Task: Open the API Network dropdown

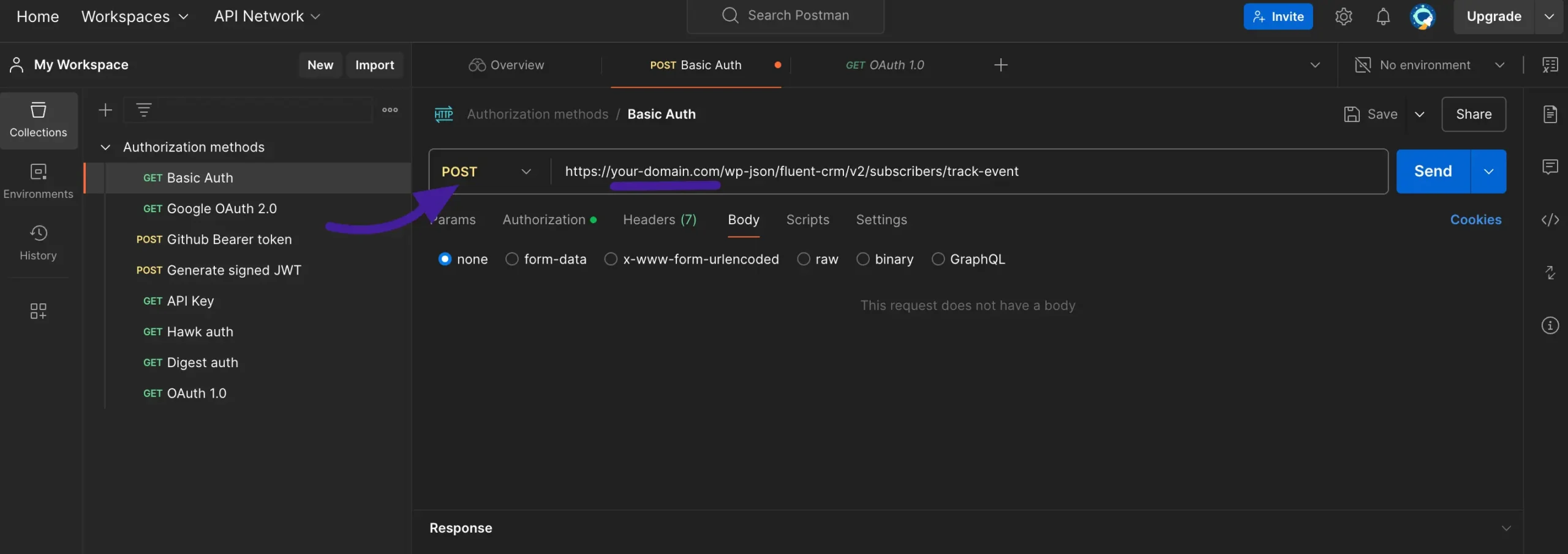Action: (267, 17)
